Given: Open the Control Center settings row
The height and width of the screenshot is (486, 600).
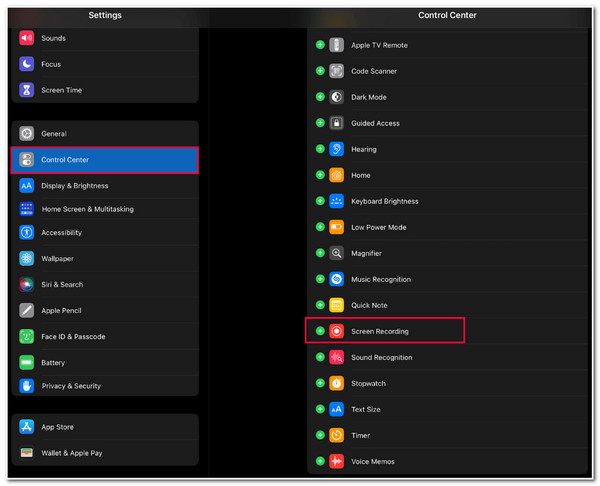Looking at the screenshot, I should (105, 160).
